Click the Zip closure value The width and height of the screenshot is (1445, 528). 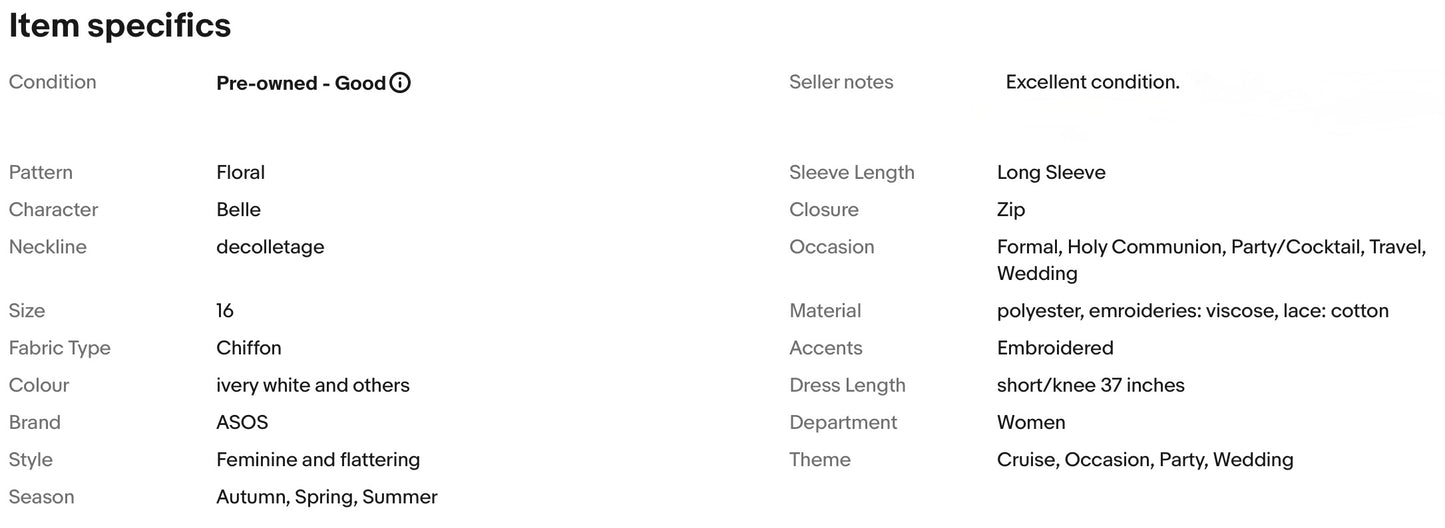point(1011,210)
